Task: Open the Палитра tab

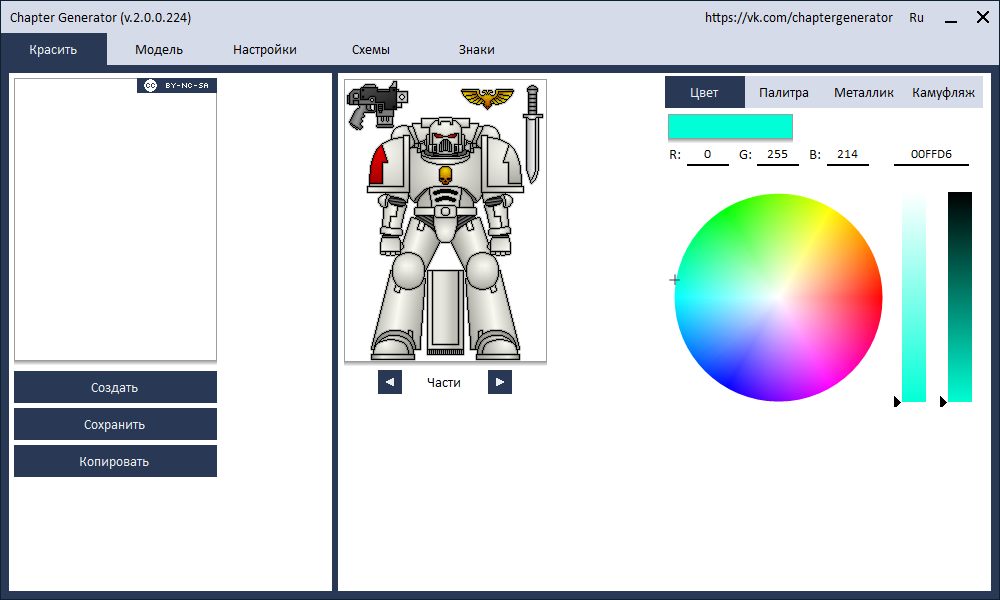Action: [x=784, y=92]
